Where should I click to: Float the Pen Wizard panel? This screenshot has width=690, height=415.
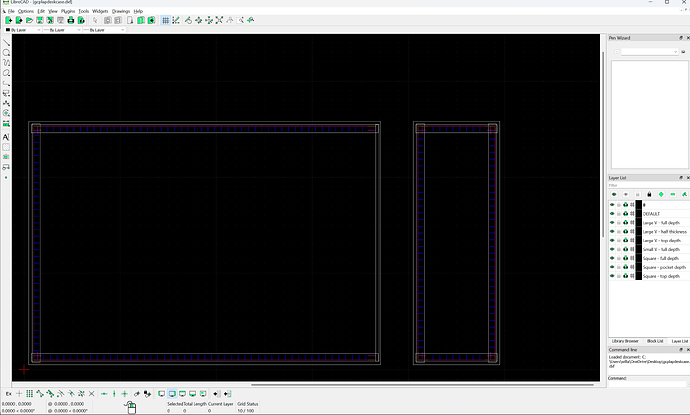point(681,38)
